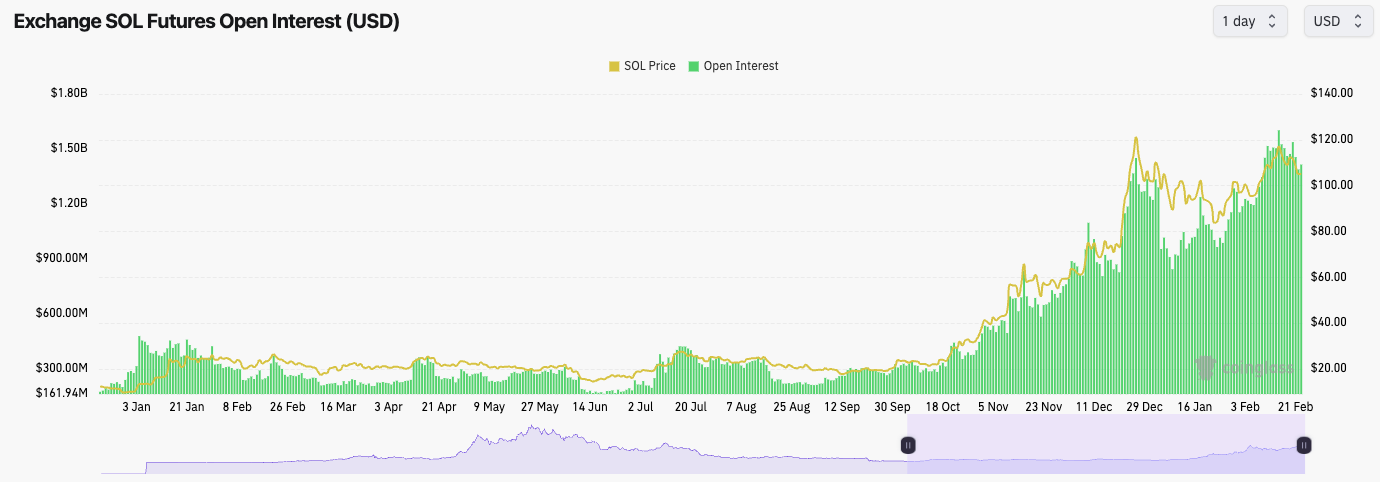Grab the left range slider pause handle

pos(908,445)
